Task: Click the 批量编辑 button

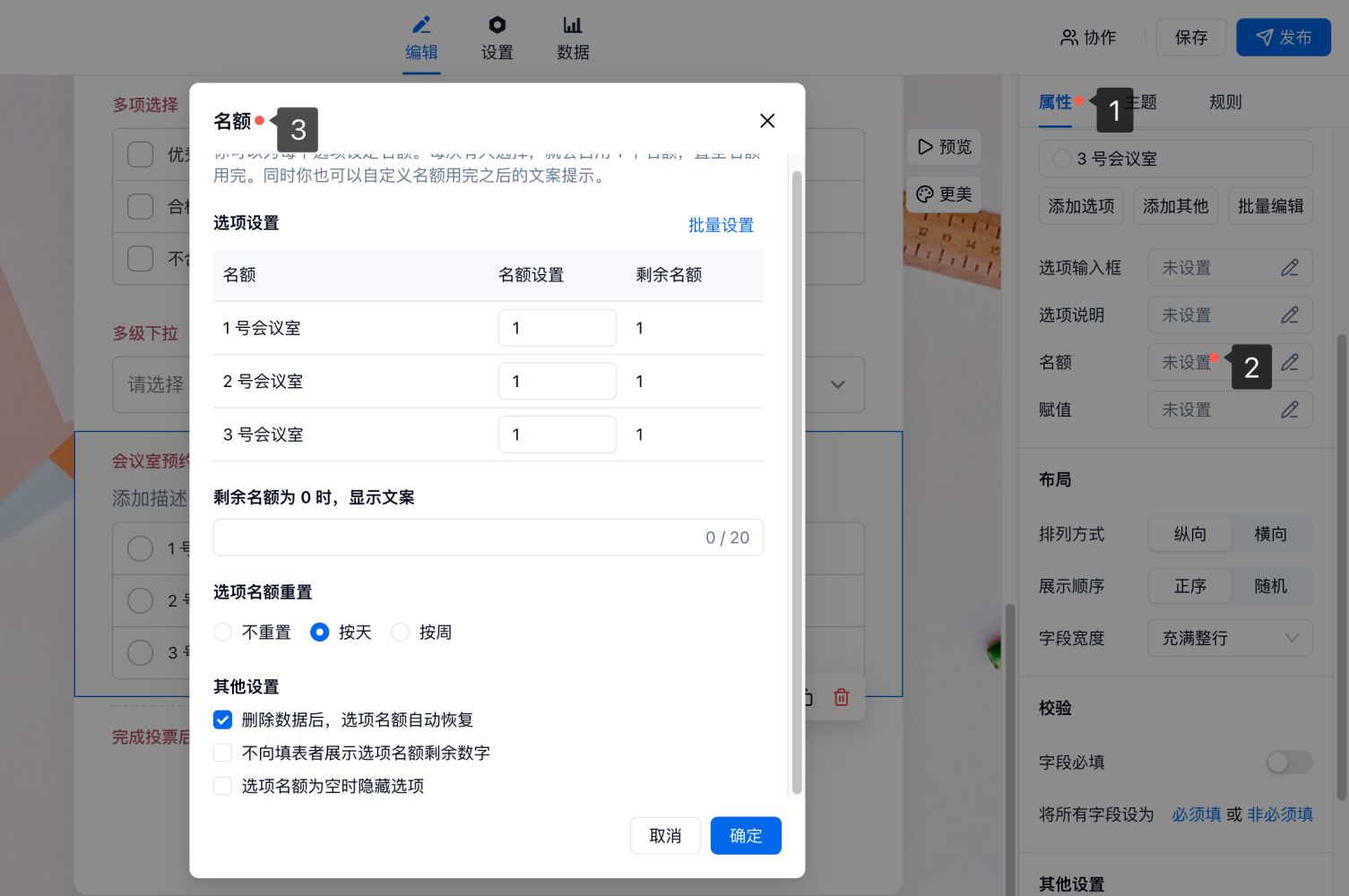Action: click(x=1270, y=207)
